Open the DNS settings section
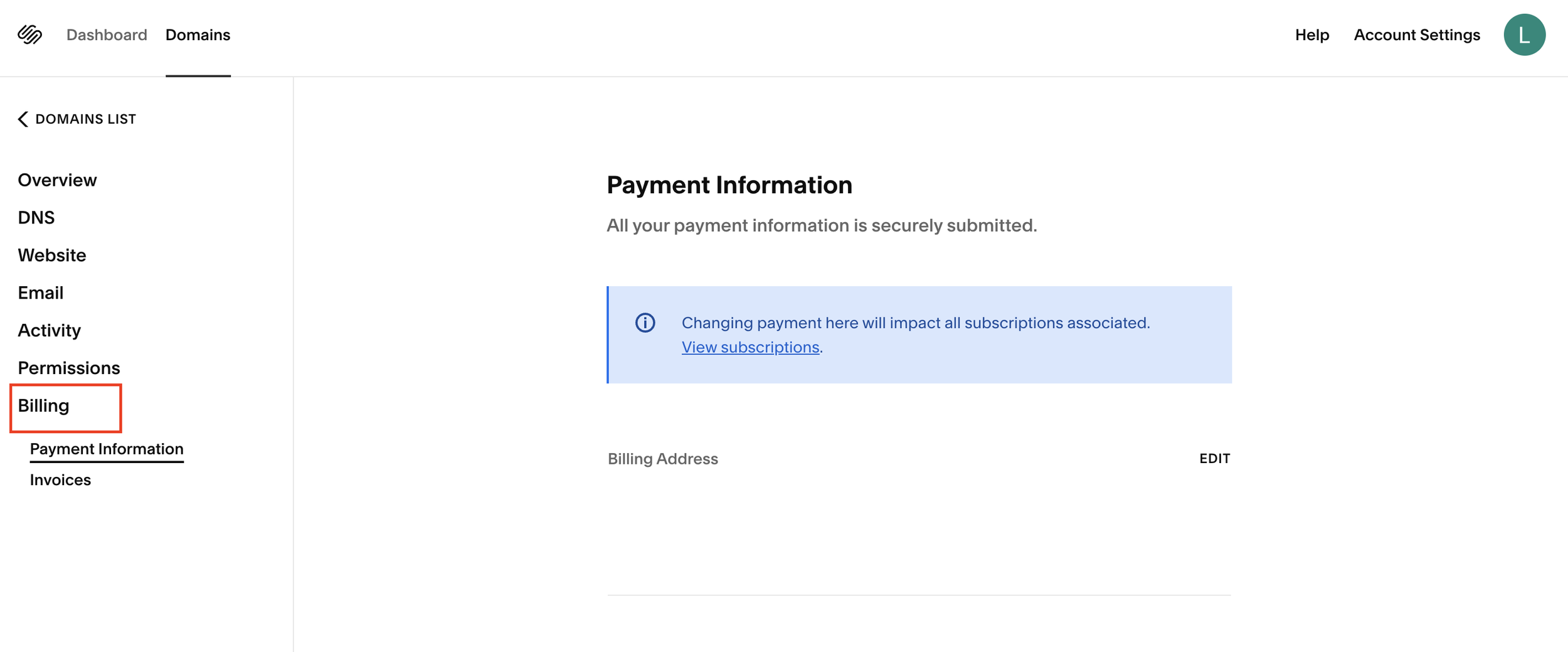Image resolution: width=1568 pixels, height=652 pixels. 36,218
